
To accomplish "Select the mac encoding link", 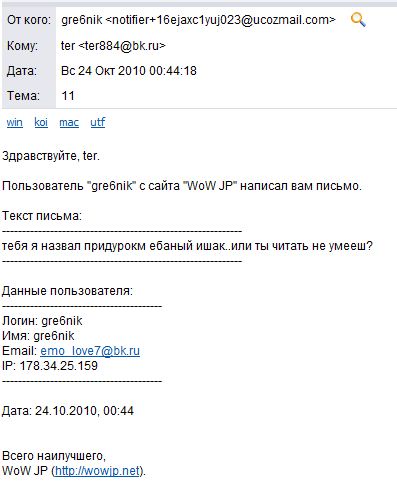I will 69,123.
